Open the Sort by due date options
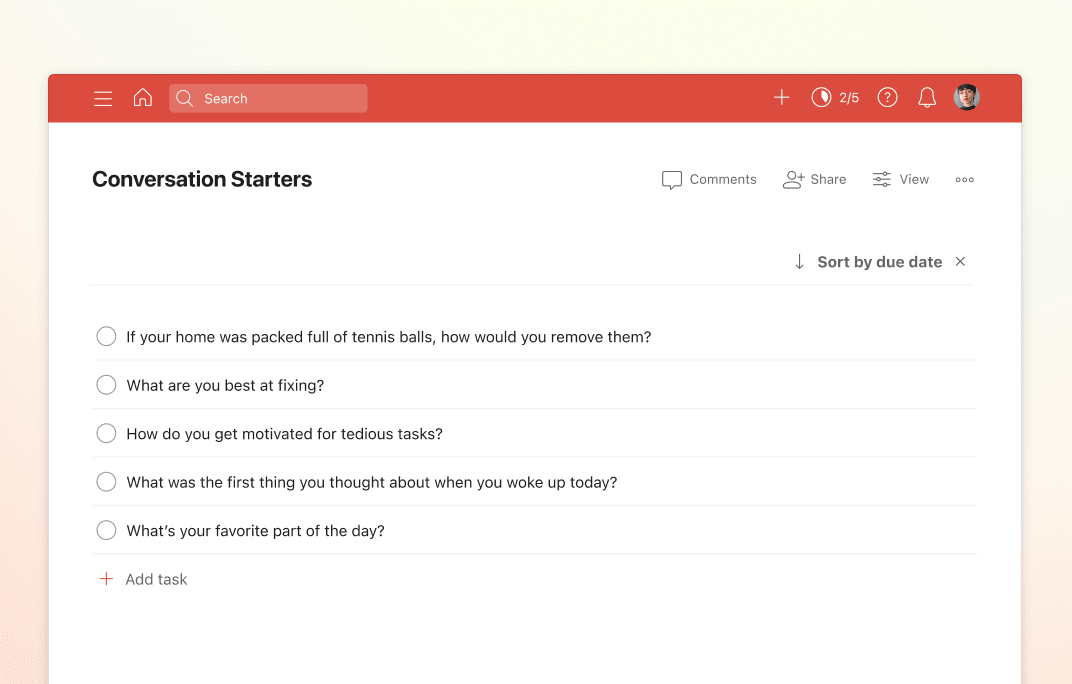The width and height of the screenshot is (1072, 684). point(879,262)
